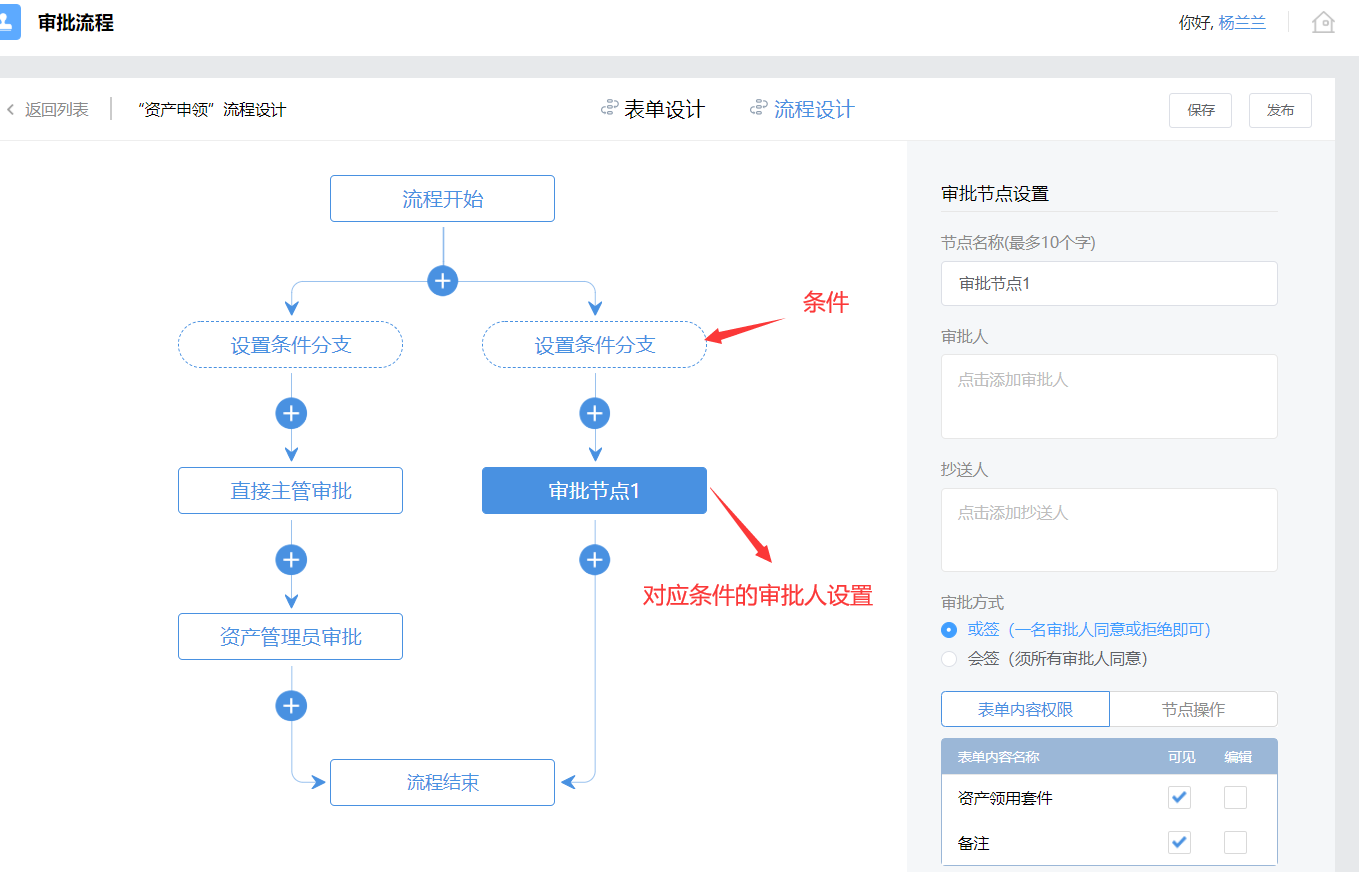The height and width of the screenshot is (872, 1359).
Task: Enable 编辑 checkbox for 资产领用套件
Action: coord(1236,797)
